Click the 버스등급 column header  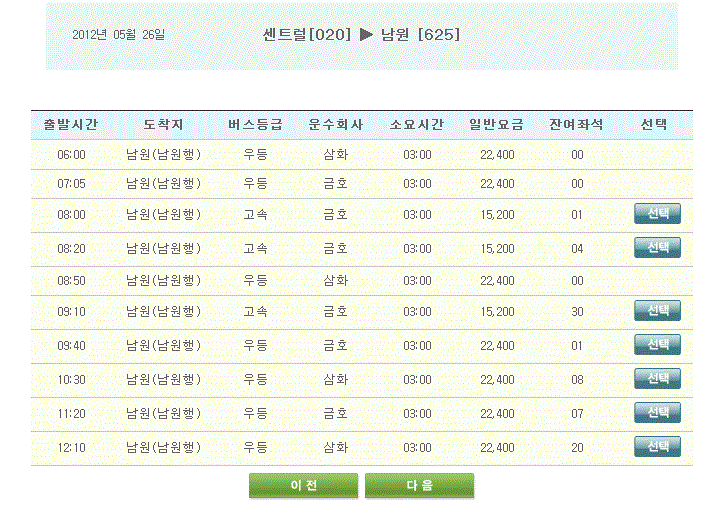tap(255, 125)
